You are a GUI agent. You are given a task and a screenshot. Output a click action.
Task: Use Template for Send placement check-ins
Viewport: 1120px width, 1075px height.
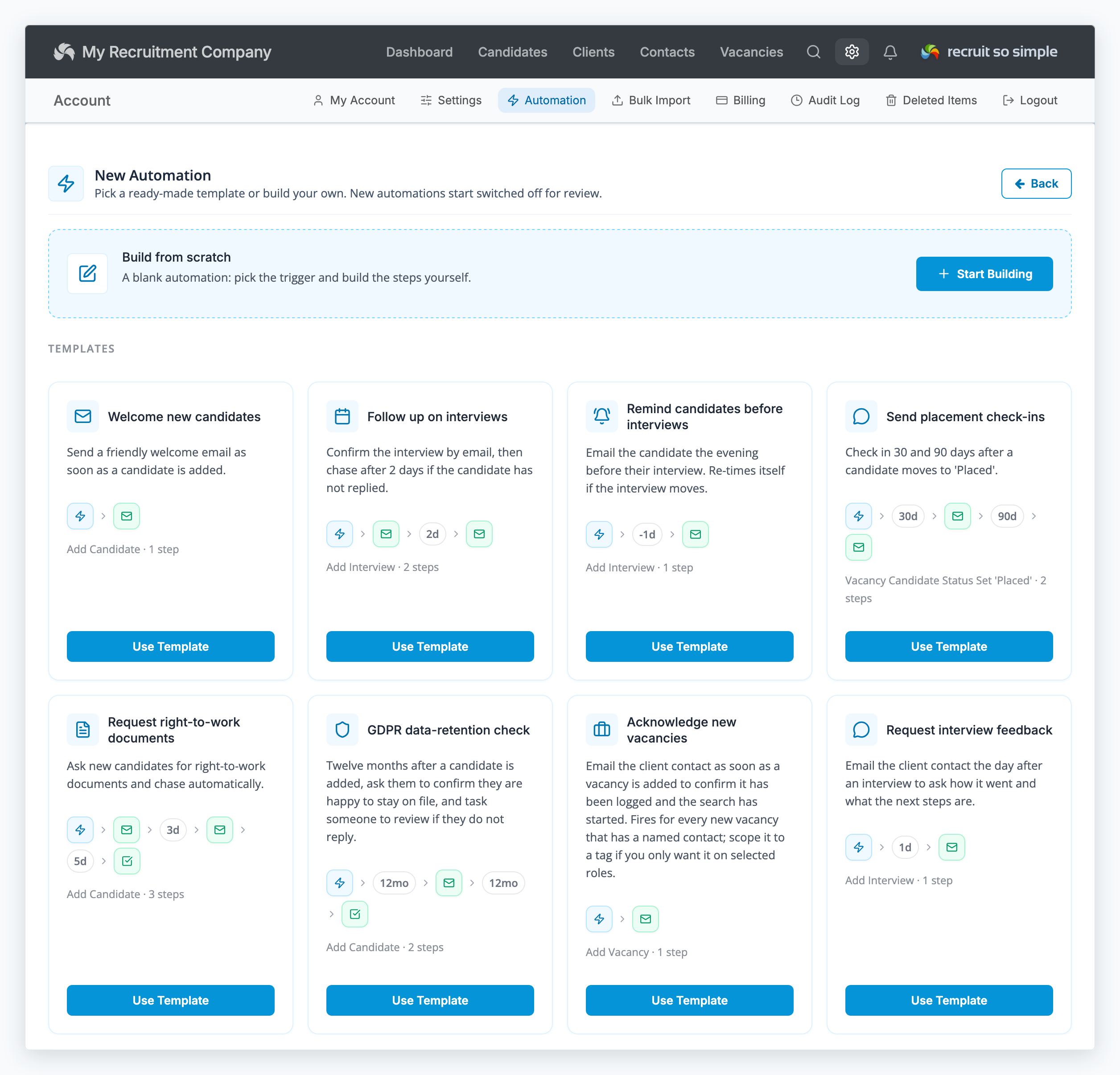point(949,647)
